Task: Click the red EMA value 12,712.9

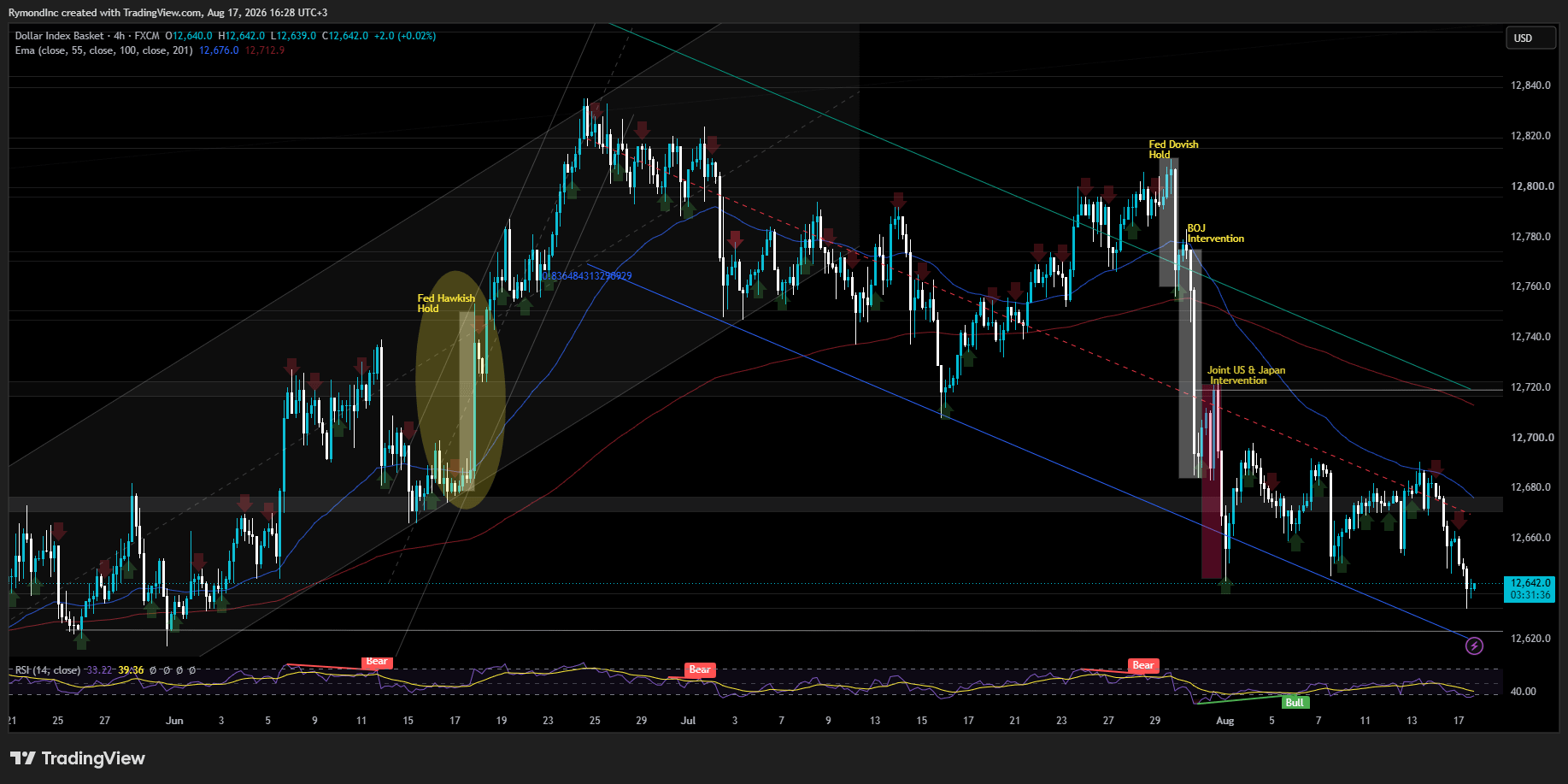Action: click(265, 50)
